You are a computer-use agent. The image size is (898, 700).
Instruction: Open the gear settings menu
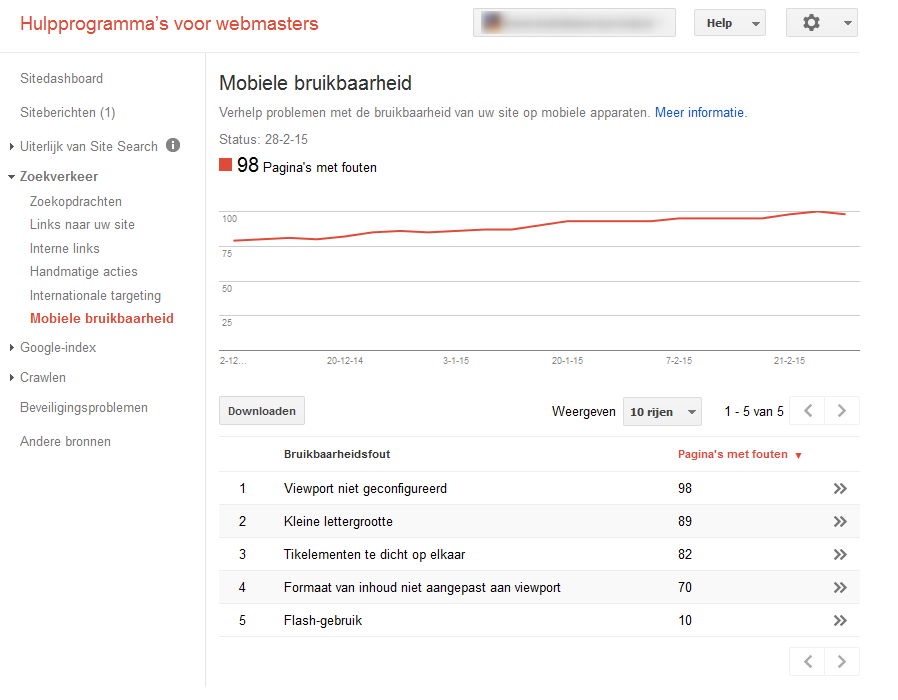point(821,23)
